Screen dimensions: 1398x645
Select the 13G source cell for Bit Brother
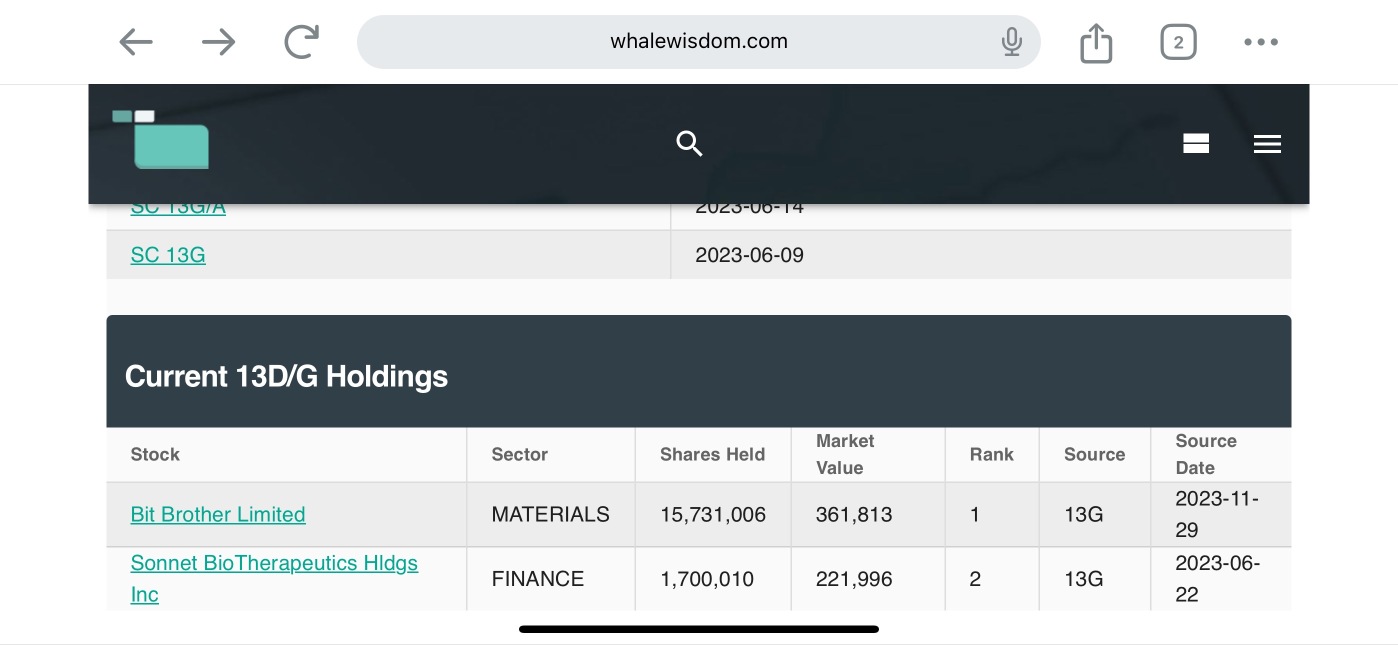click(x=1083, y=515)
